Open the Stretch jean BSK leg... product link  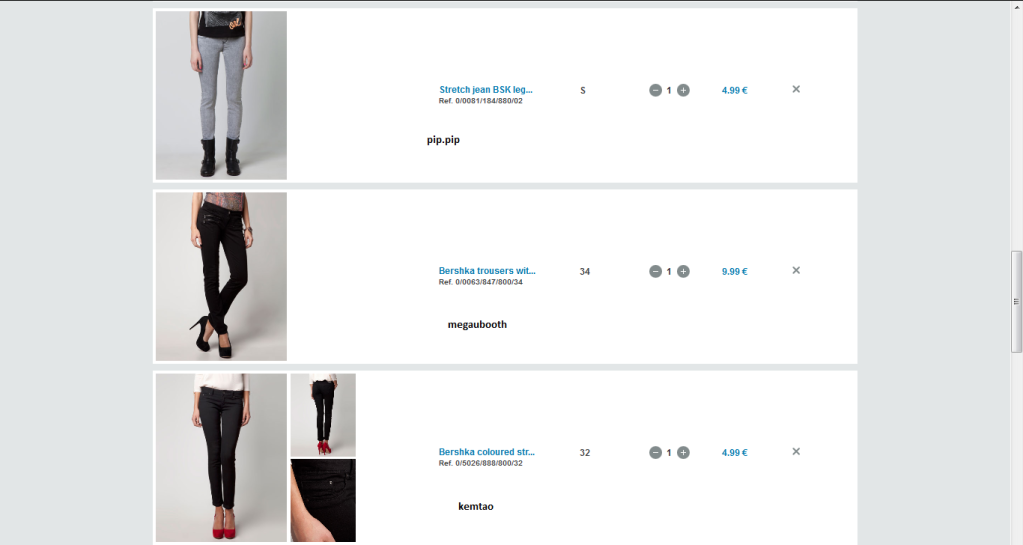click(485, 89)
